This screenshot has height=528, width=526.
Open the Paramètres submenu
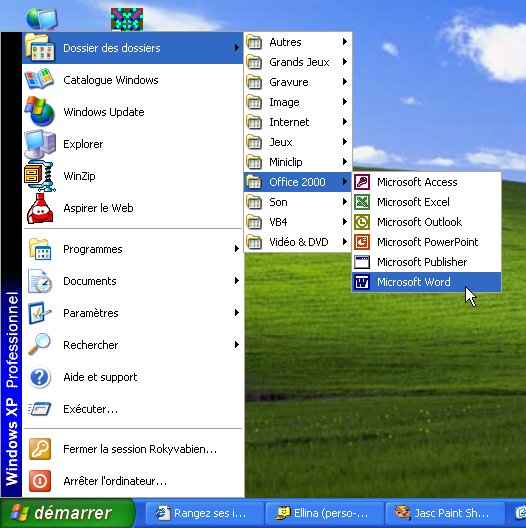click(133, 313)
